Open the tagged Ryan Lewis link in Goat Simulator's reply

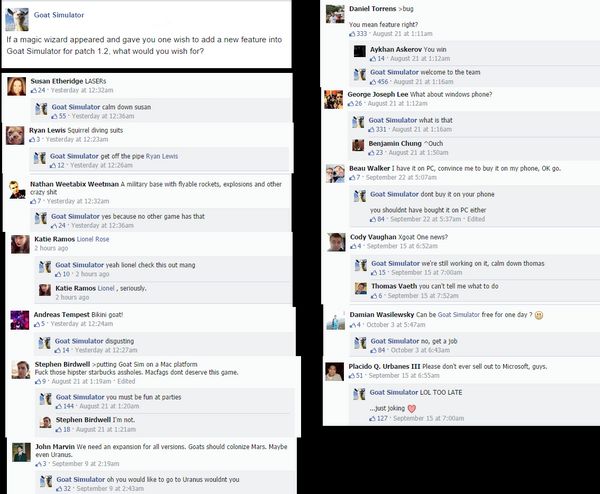click(162, 156)
